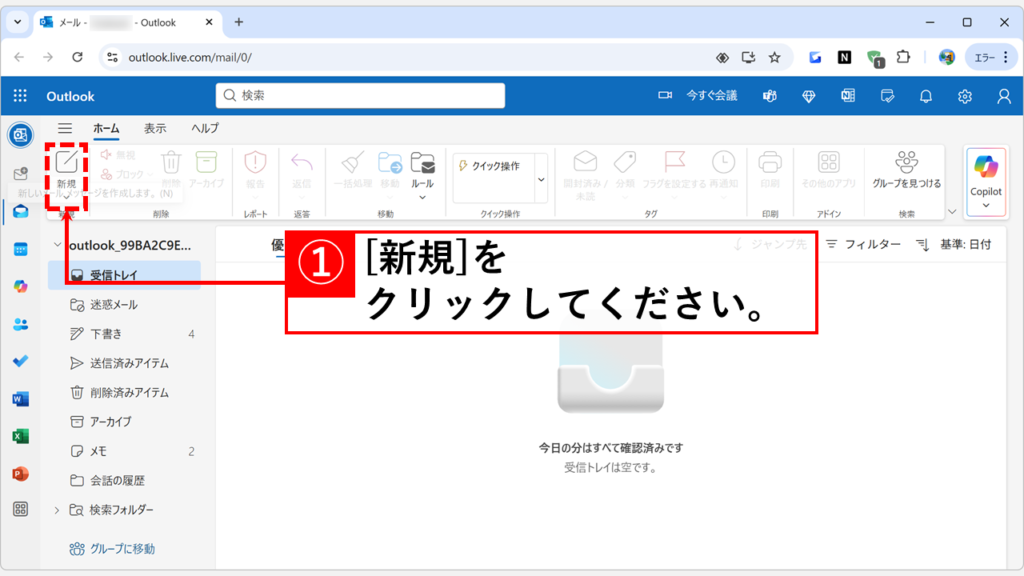Viewport: 1024px width, 576px height.
Task: Open PowerPoint in left app rail
Action: 20,473
